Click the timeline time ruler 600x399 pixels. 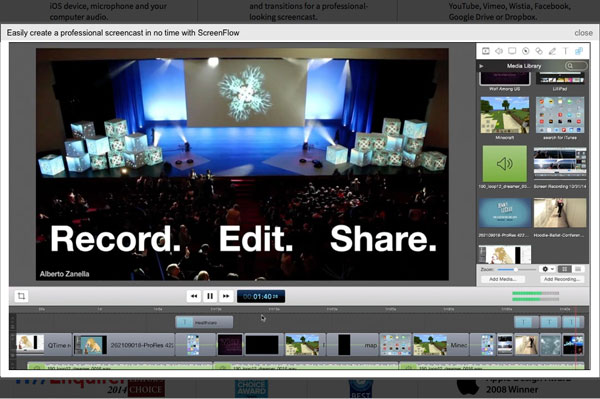point(298,309)
